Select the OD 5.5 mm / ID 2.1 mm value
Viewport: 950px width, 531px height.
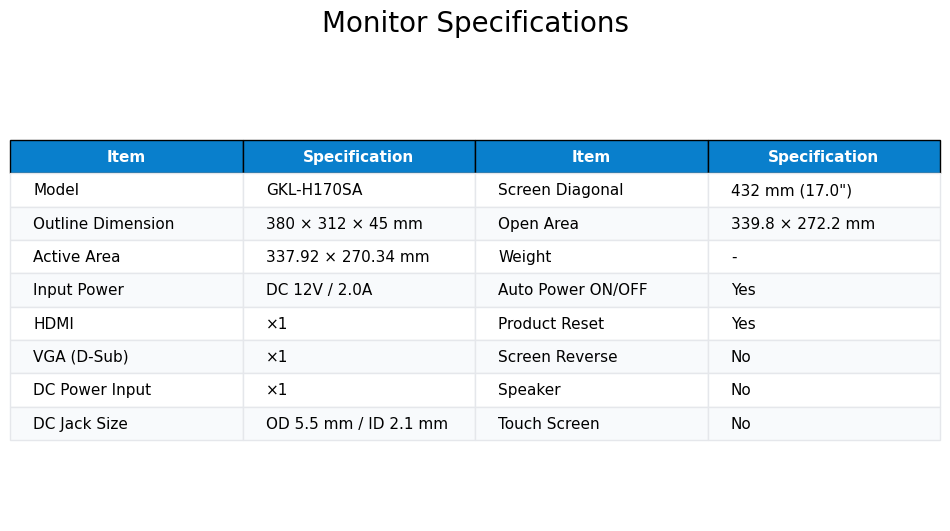pyautogui.click(x=357, y=424)
